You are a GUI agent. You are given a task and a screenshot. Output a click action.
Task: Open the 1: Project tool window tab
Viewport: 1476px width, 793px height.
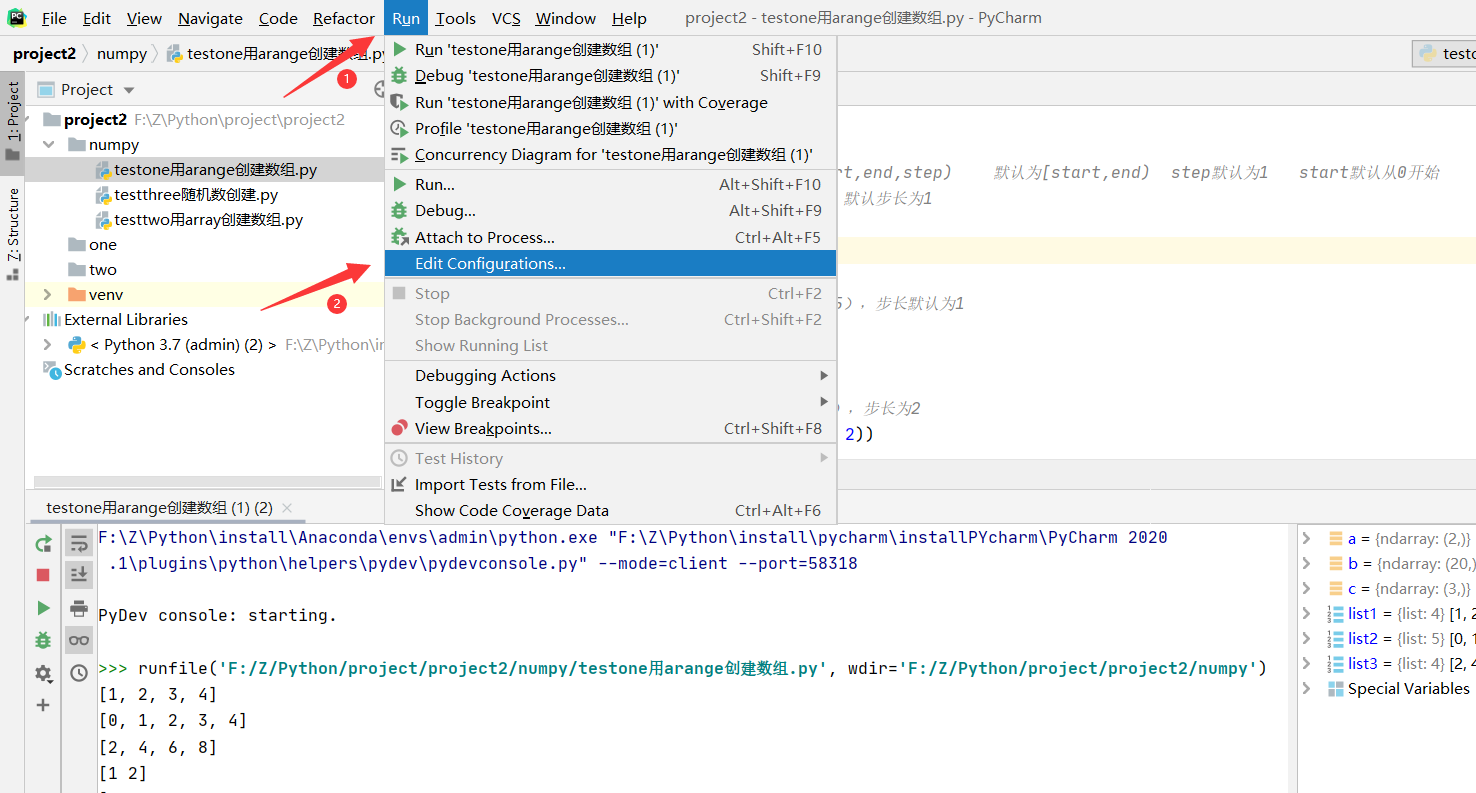12,120
